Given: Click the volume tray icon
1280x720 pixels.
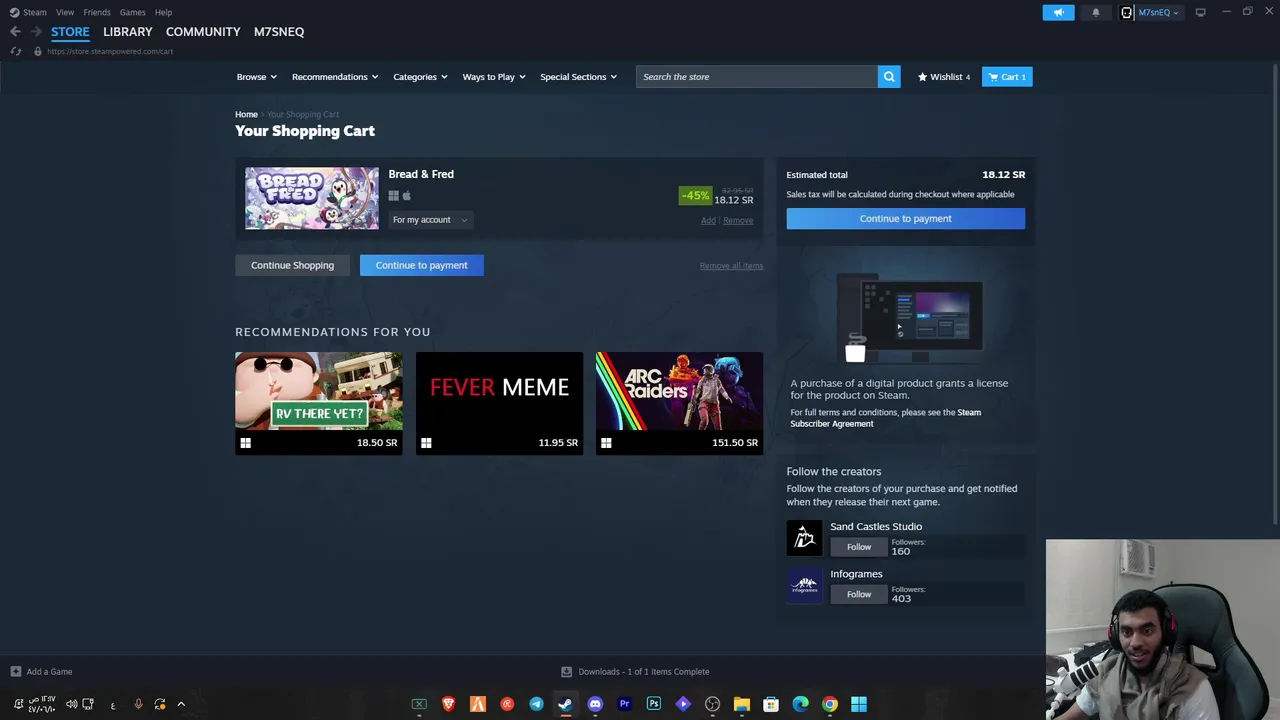Looking at the screenshot, I should (72, 704).
